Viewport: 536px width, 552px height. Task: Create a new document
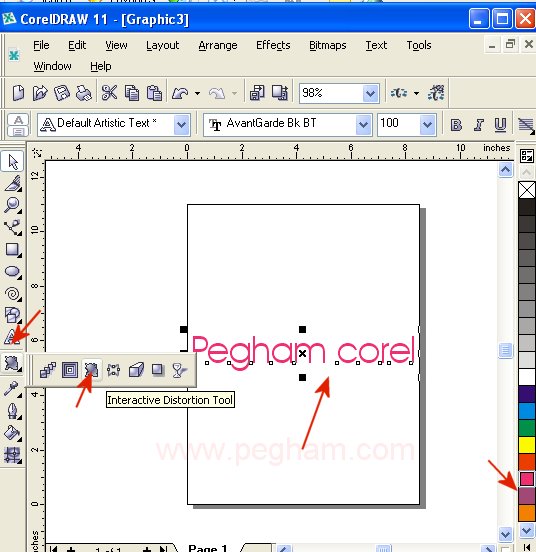coord(18,93)
